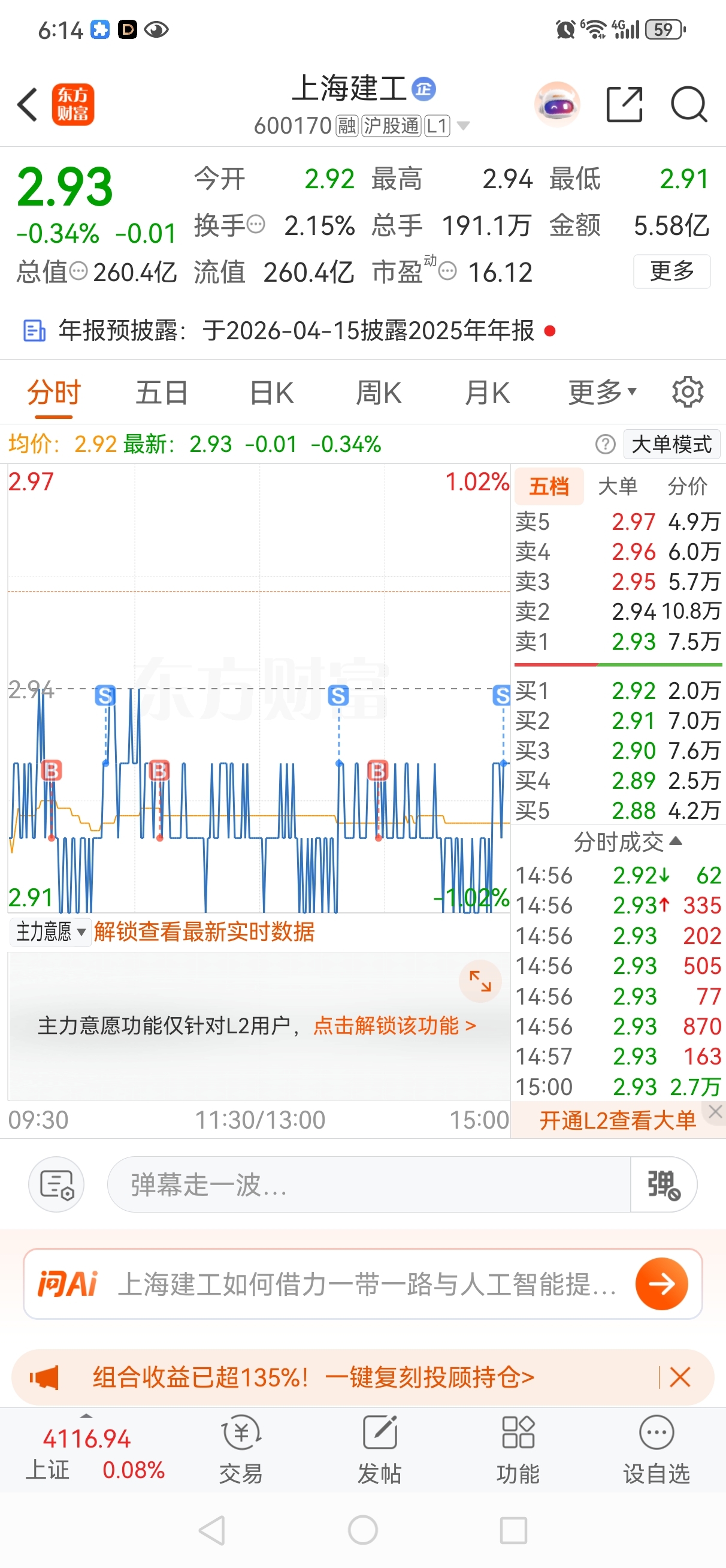Tap Android recent apps button
This screenshot has width=726, height=1568.
click(x=513, y=1530)
